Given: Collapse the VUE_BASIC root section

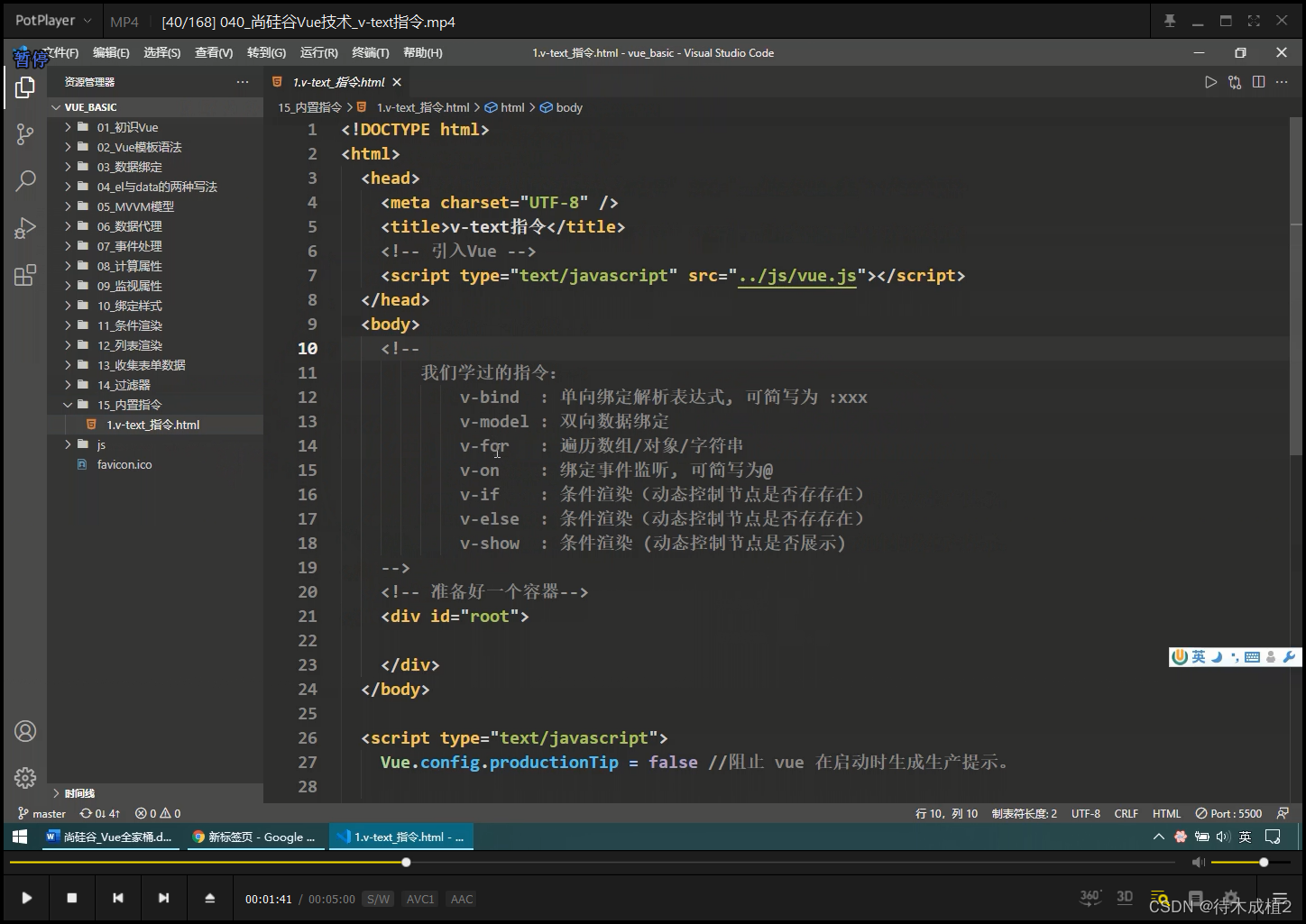Looking at the screenshot, I should point(155,106).
